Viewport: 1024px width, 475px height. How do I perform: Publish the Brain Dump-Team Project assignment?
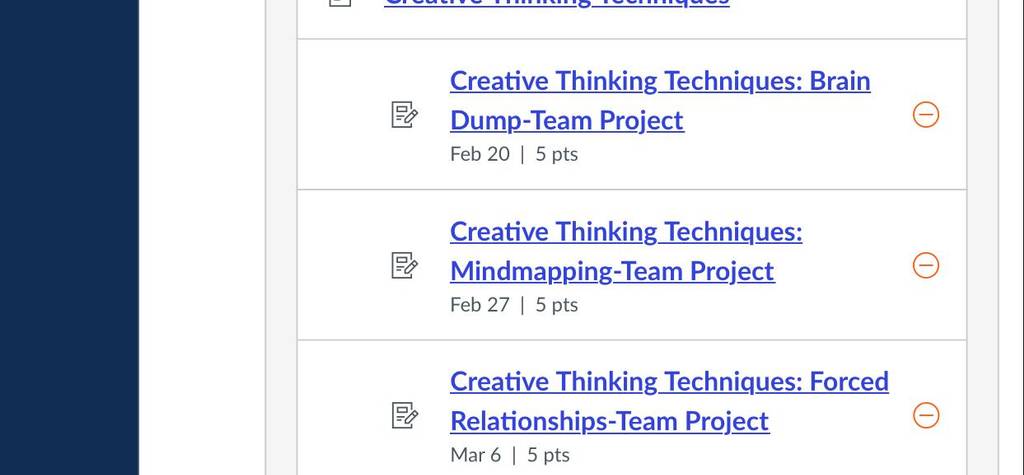(925, 115)
